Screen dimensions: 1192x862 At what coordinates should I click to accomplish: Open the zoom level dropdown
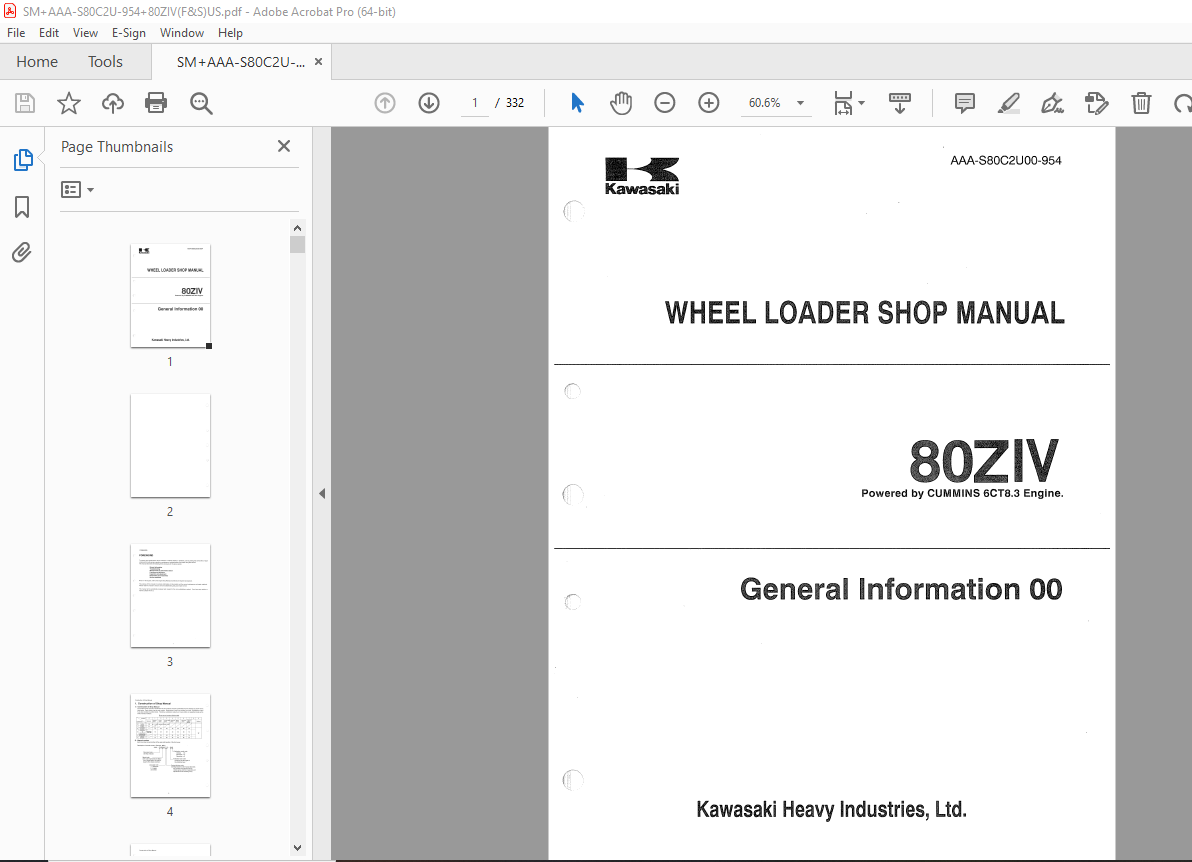click(x=800, y=103)
